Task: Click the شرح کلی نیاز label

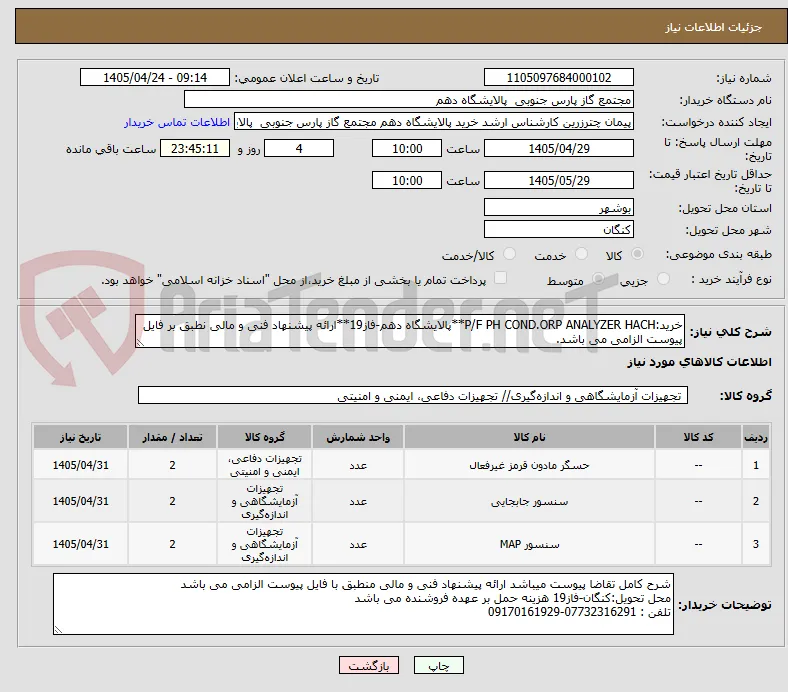Action: [x=730, y=332]
